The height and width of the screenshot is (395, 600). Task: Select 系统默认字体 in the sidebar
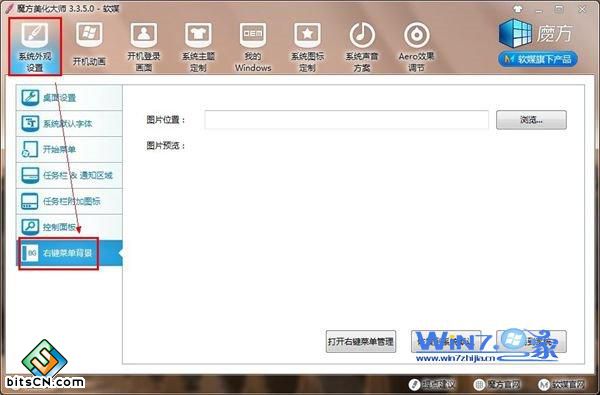[69, 124]
